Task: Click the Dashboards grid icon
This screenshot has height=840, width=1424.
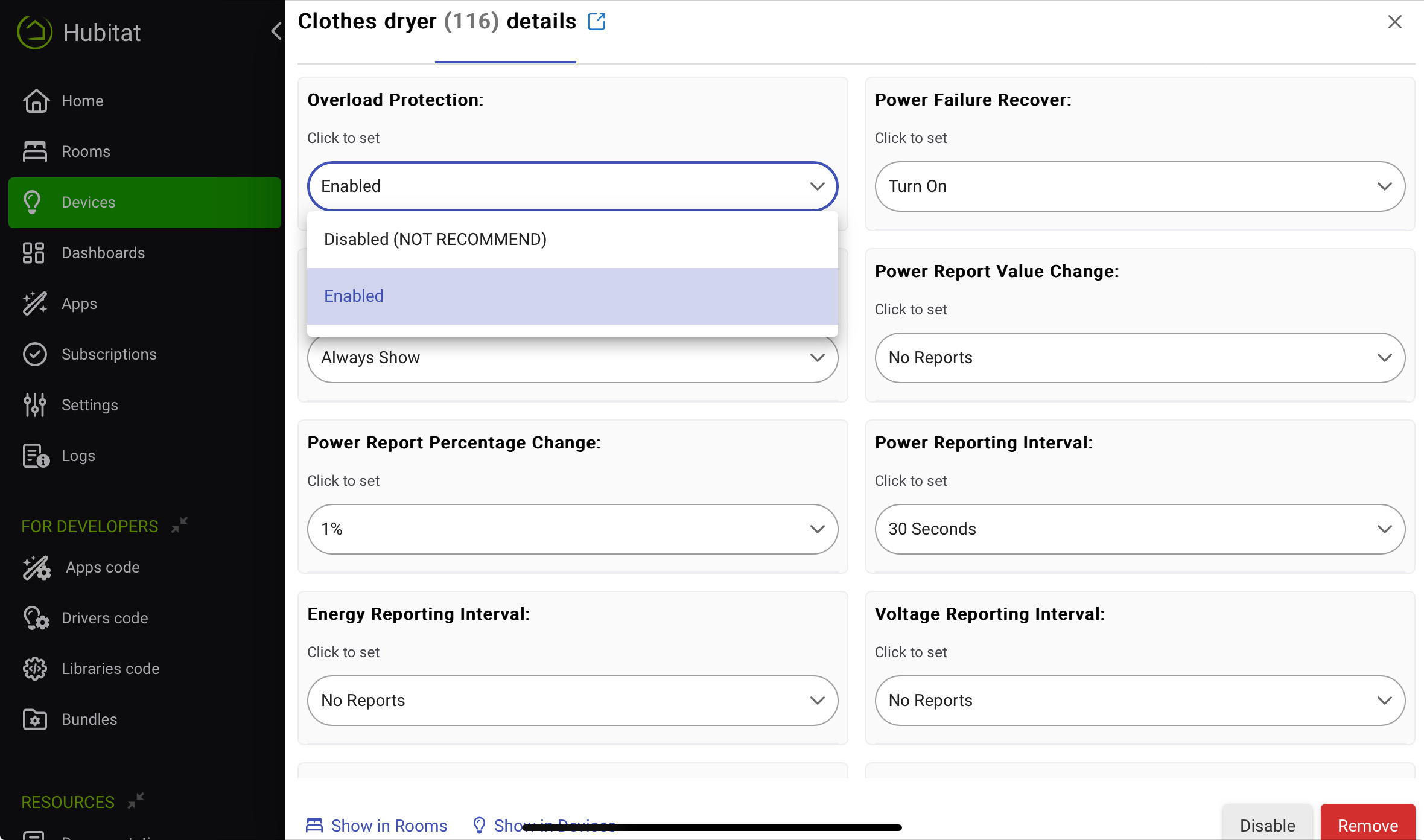Action: (x=33, y=253)
